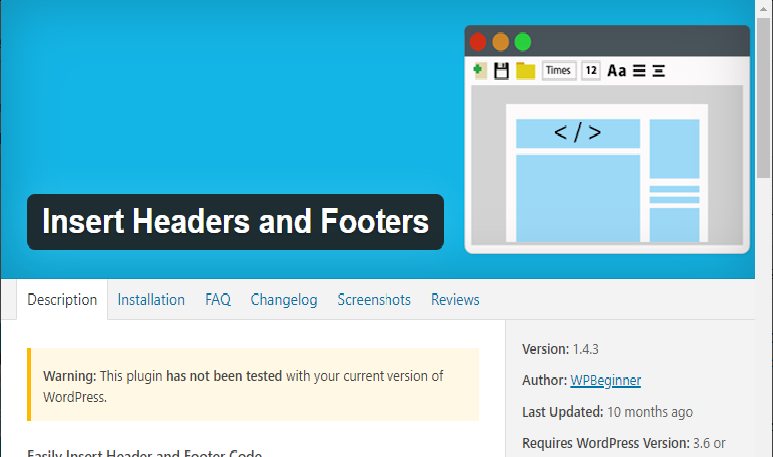The image size is (773, 457).
Task: Click the vertical scrollbar thumb
Action: (x=764, y=98)
